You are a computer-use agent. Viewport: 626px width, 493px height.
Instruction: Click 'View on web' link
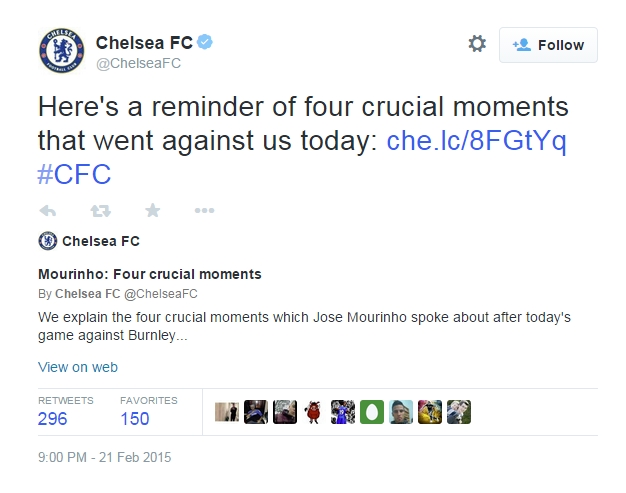click(x=78, y=367)
